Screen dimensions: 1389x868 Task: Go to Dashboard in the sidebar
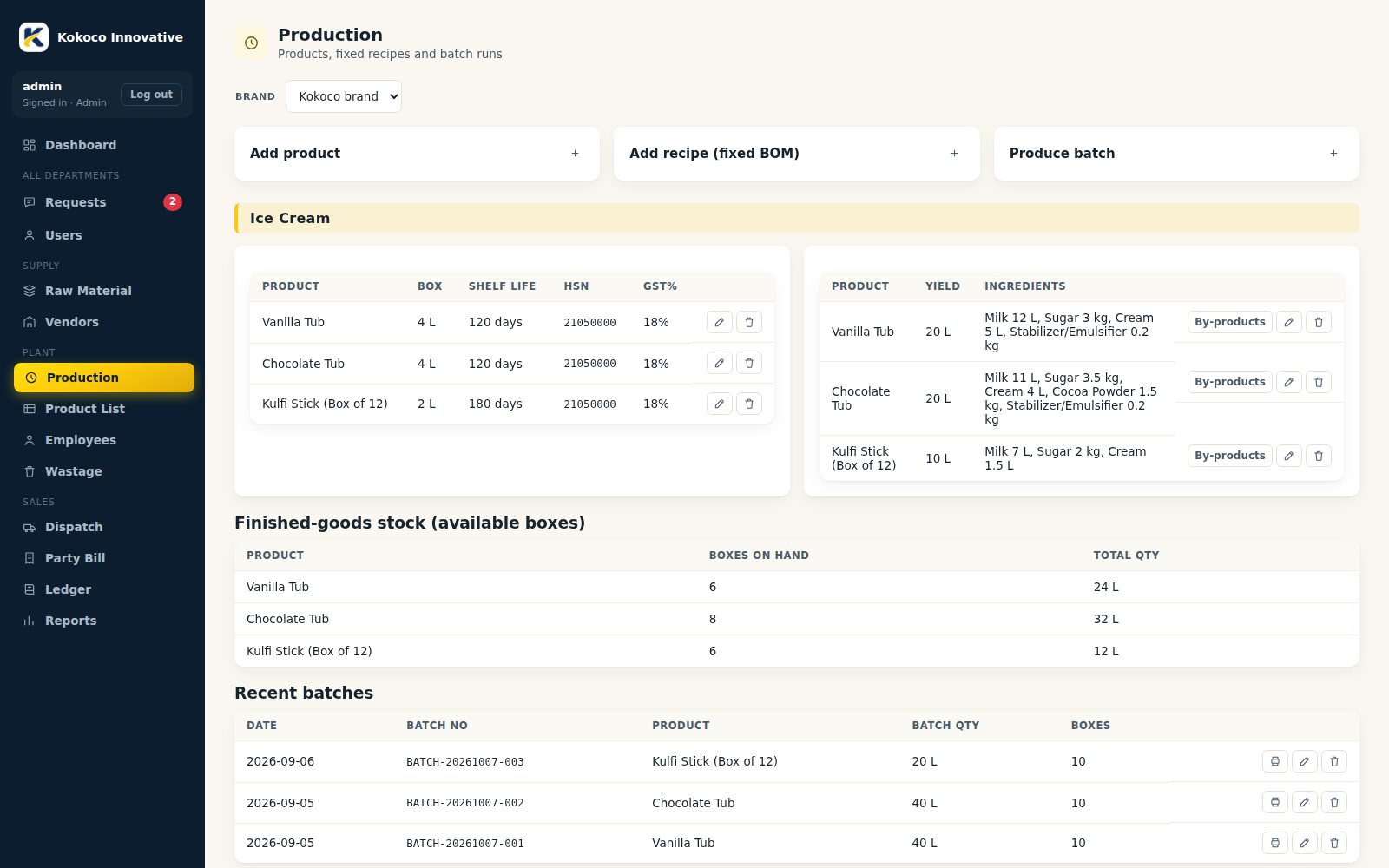[x=104, y=145]
